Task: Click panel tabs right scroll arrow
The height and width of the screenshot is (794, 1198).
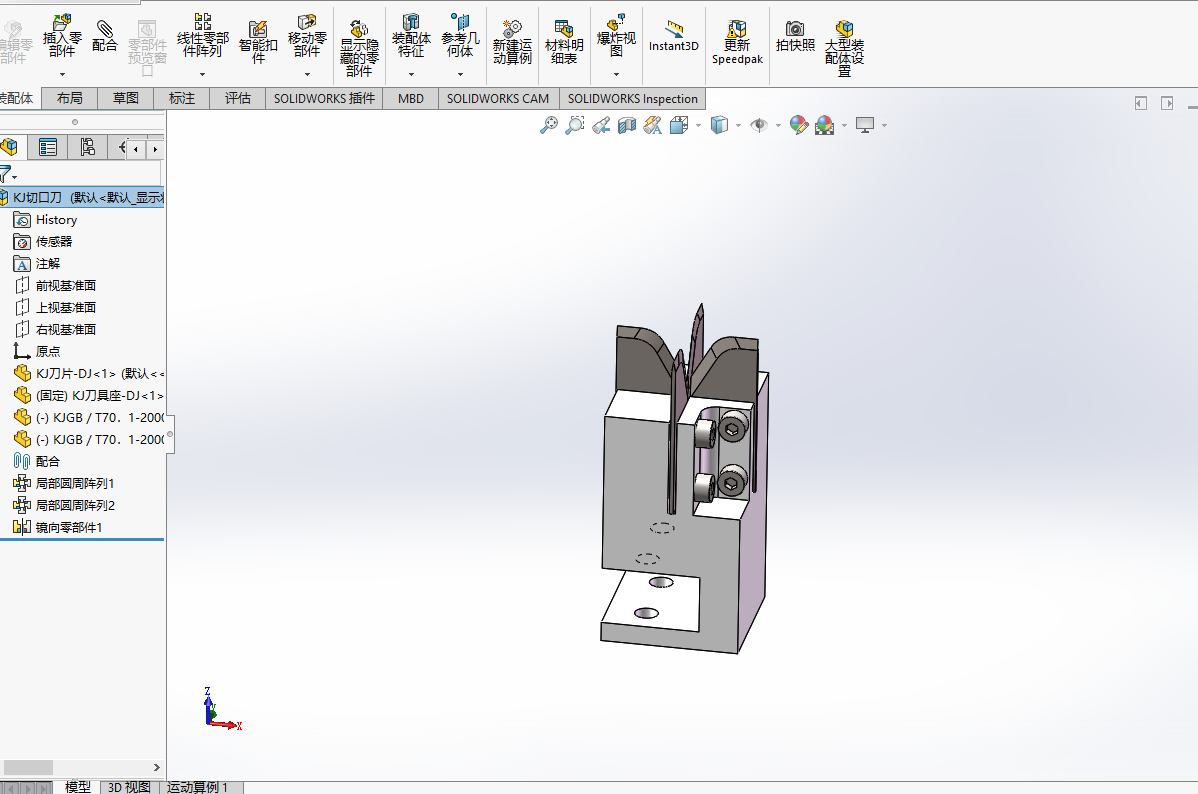Action: (x=155, y=149)
